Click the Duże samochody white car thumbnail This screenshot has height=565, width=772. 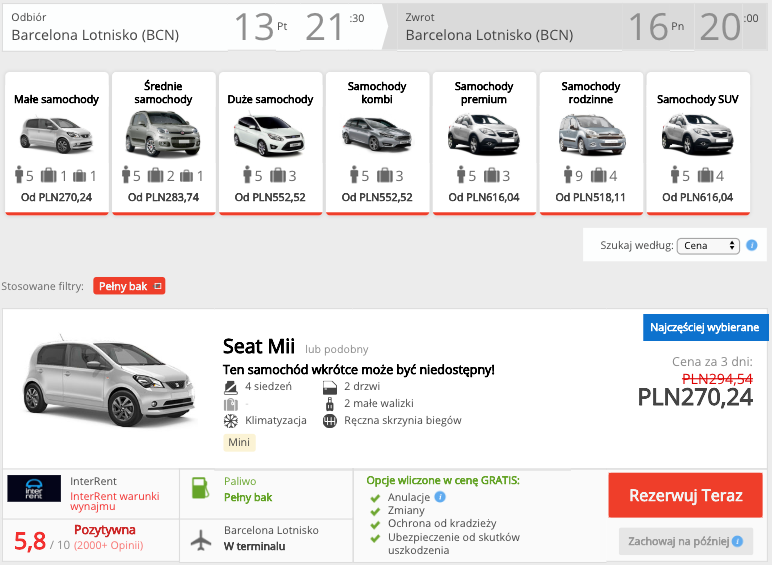[269, 135]
